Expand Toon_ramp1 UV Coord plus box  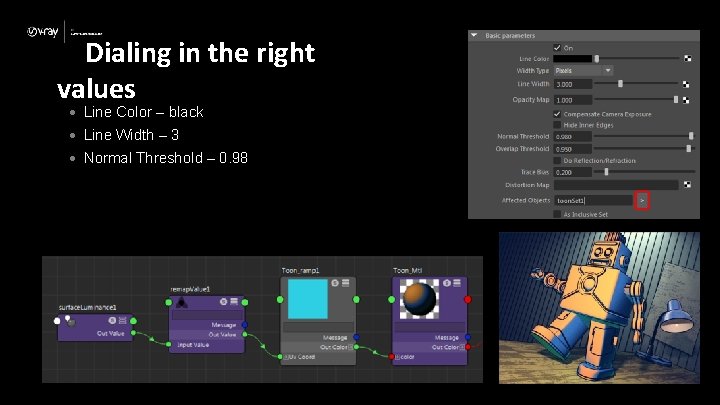point(286,357)
